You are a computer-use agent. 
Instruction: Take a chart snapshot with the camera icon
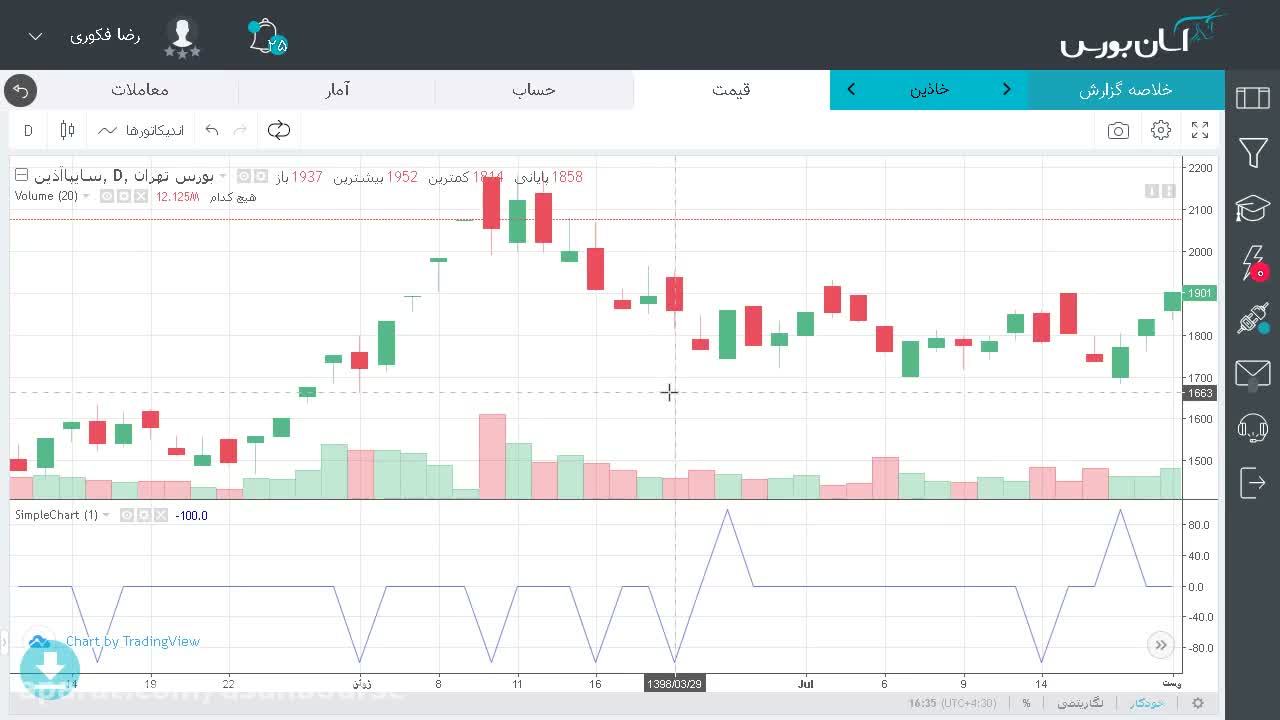coord(1118,130)
